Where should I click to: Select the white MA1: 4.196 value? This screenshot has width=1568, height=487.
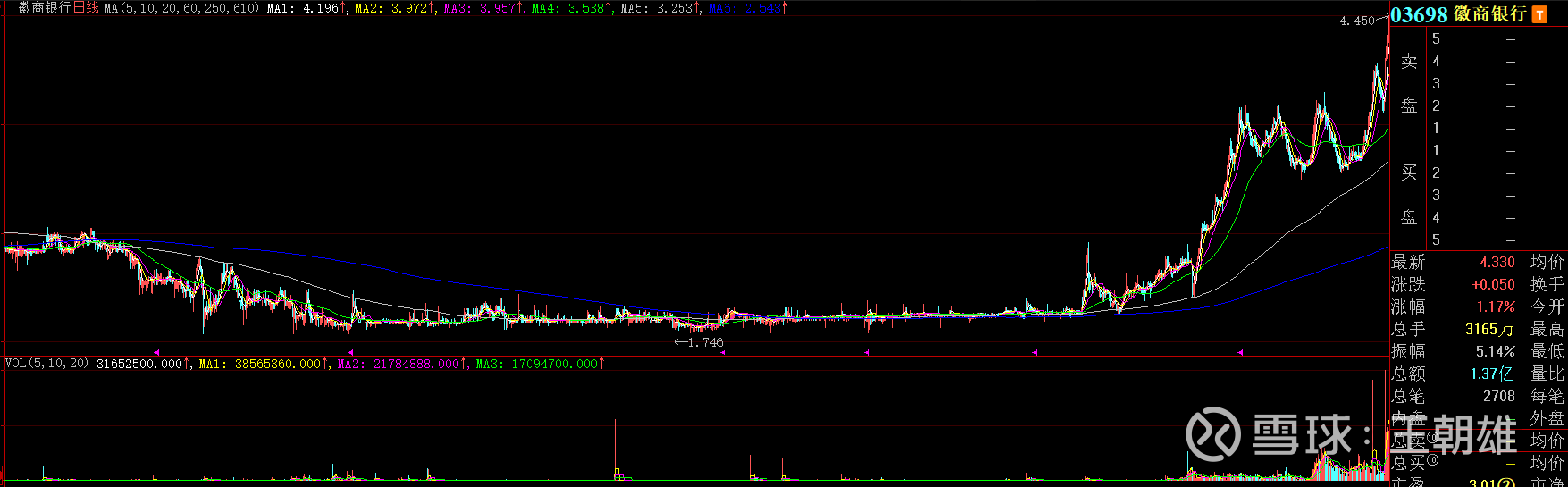tap(306, 8)
